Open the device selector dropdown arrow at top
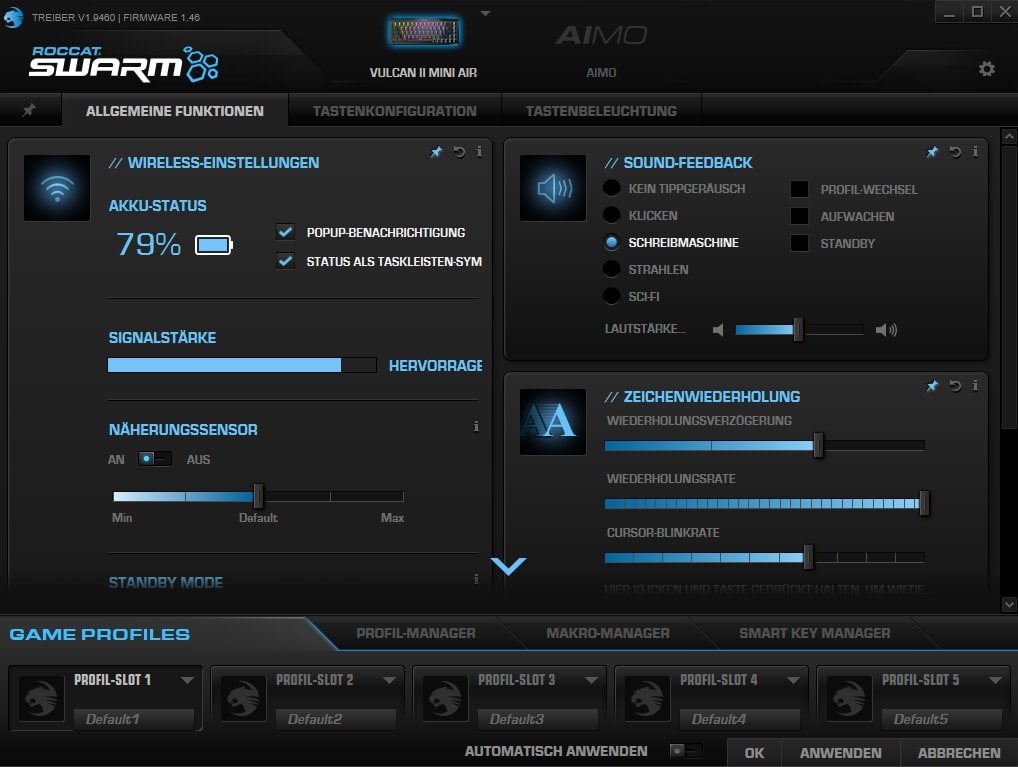 coord(485,14)
